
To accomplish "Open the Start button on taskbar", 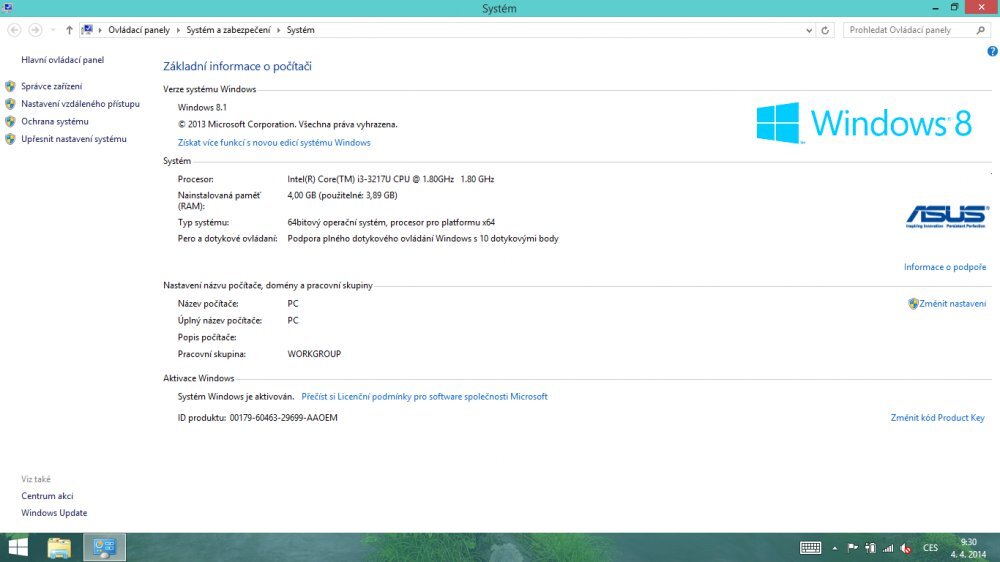I will (x=18, y=547).
